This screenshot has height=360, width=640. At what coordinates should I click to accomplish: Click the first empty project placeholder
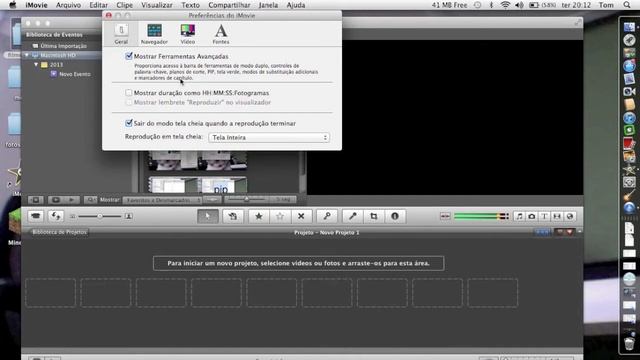pos(50,293)
